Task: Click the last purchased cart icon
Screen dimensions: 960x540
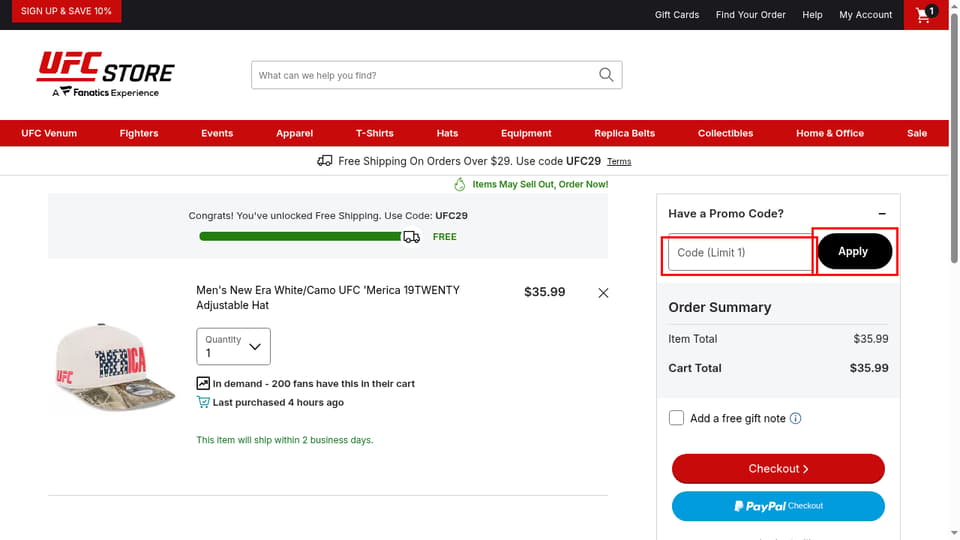Action: 203,402
